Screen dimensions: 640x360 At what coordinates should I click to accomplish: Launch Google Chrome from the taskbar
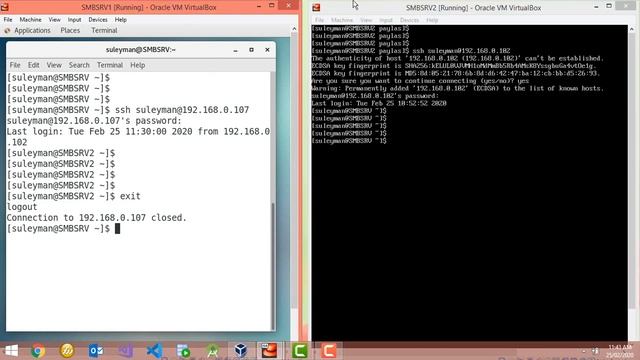38,351
